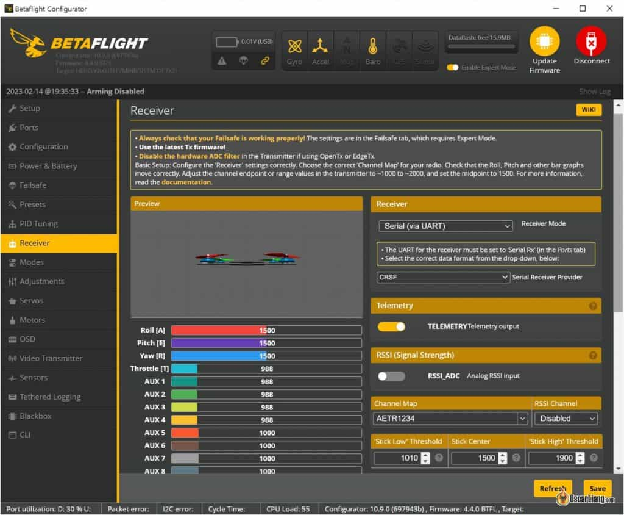Click the Update Firmware chip icon
This screenshot has height=515, width=624.
[544, 41]
